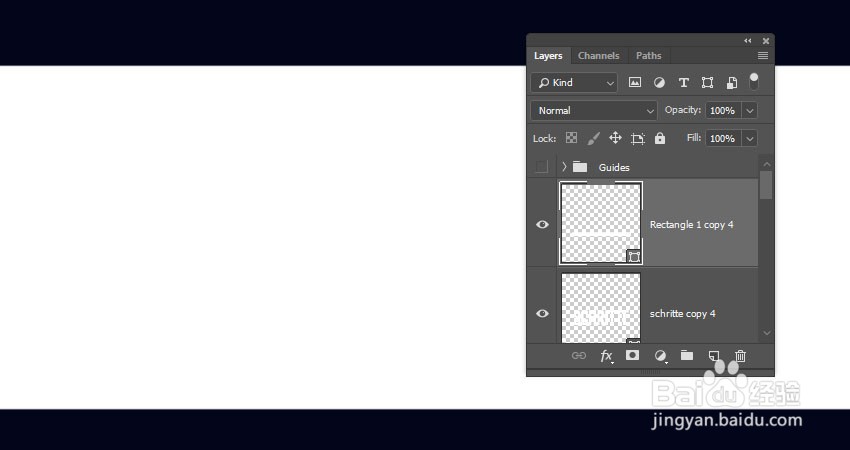
Task: Select the Layers tab
Action: 548,56
